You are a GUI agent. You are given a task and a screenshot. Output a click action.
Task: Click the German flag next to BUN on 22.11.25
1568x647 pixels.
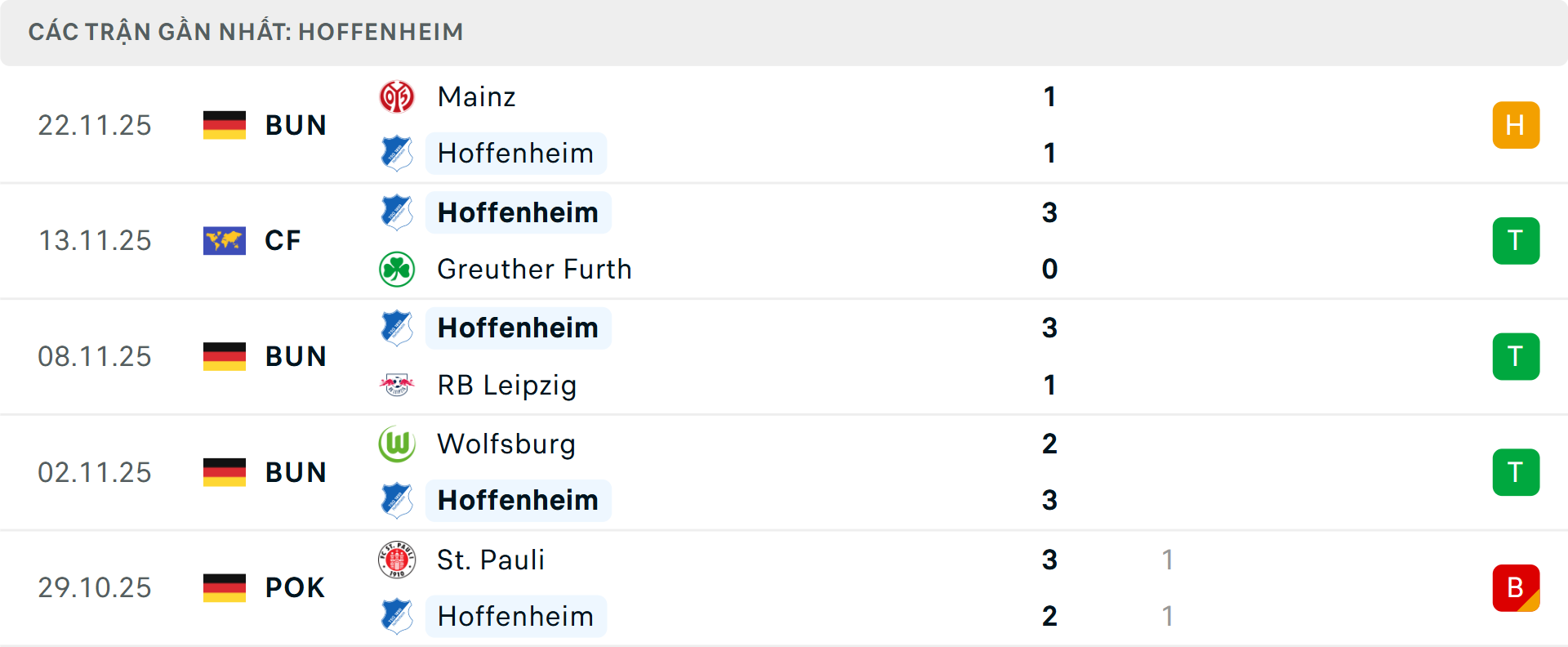click(225, 124)
